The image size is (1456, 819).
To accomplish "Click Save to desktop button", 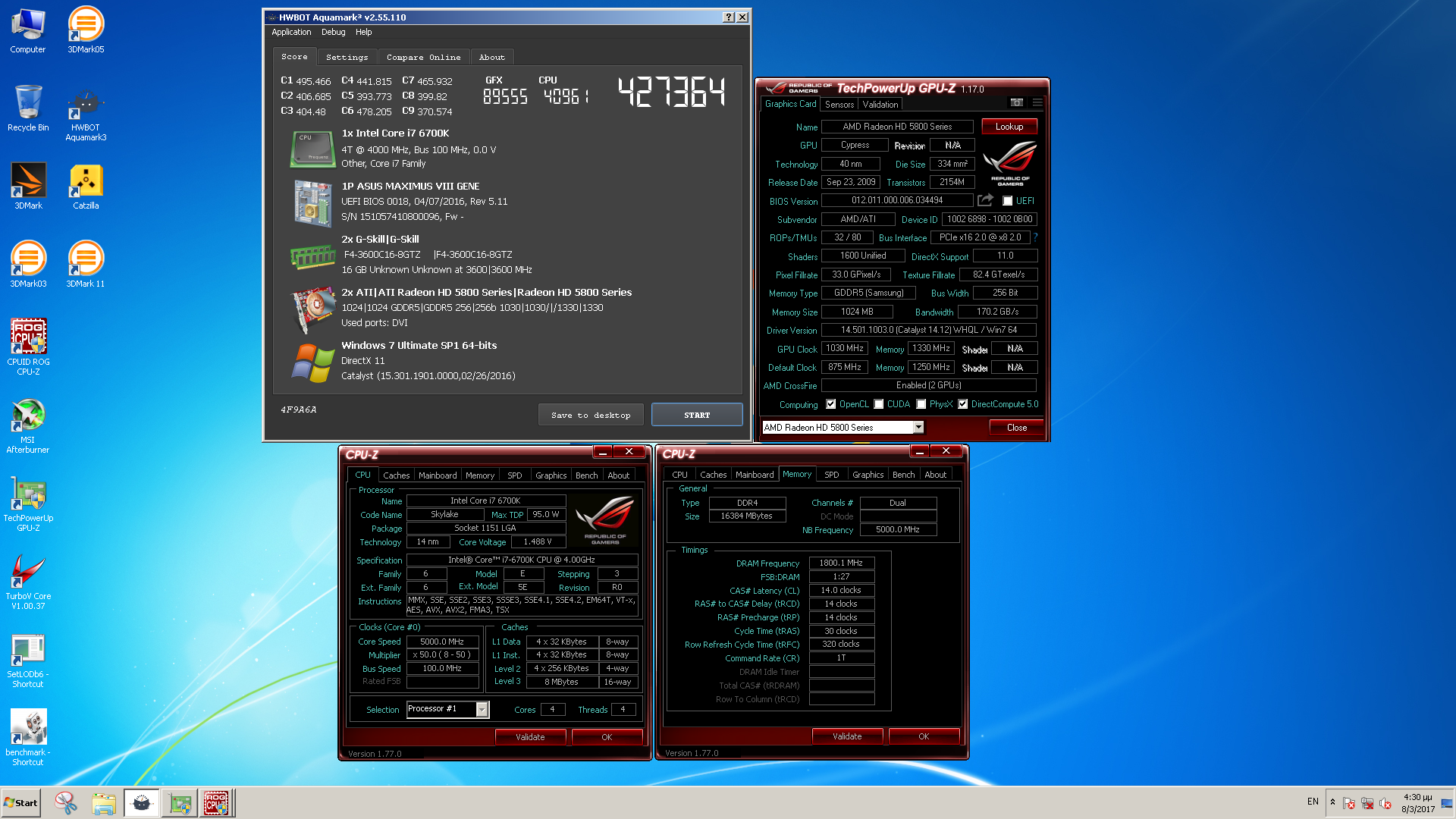I will tap(591, 415).
